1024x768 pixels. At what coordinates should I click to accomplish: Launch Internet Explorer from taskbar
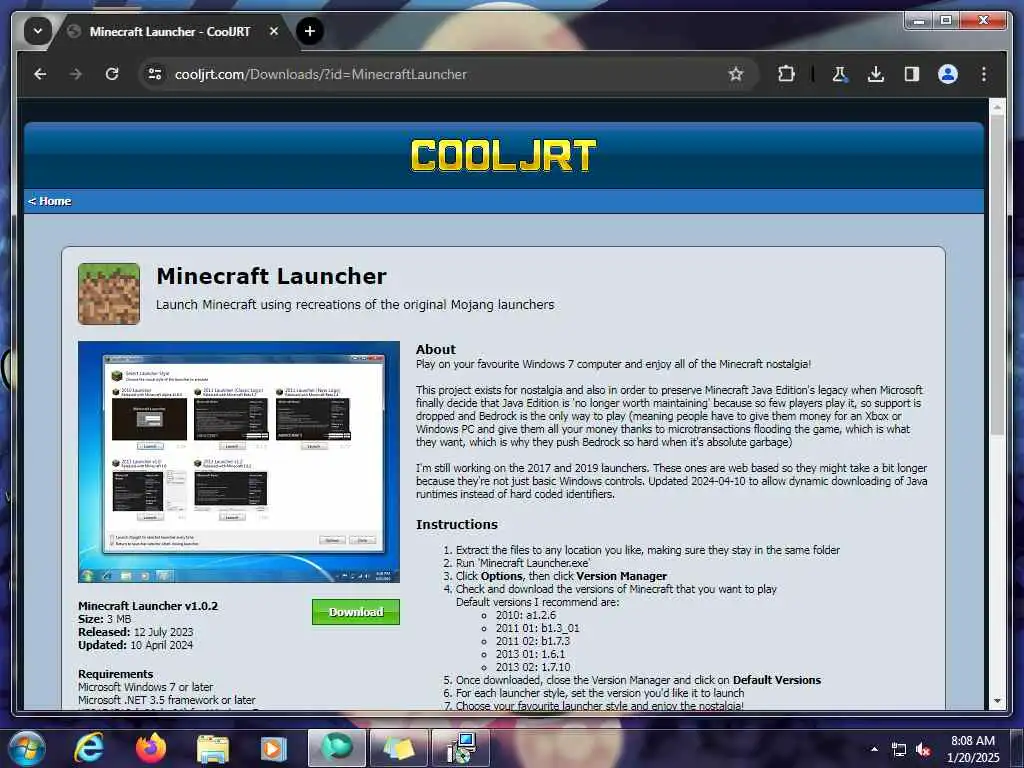point(89,748)
